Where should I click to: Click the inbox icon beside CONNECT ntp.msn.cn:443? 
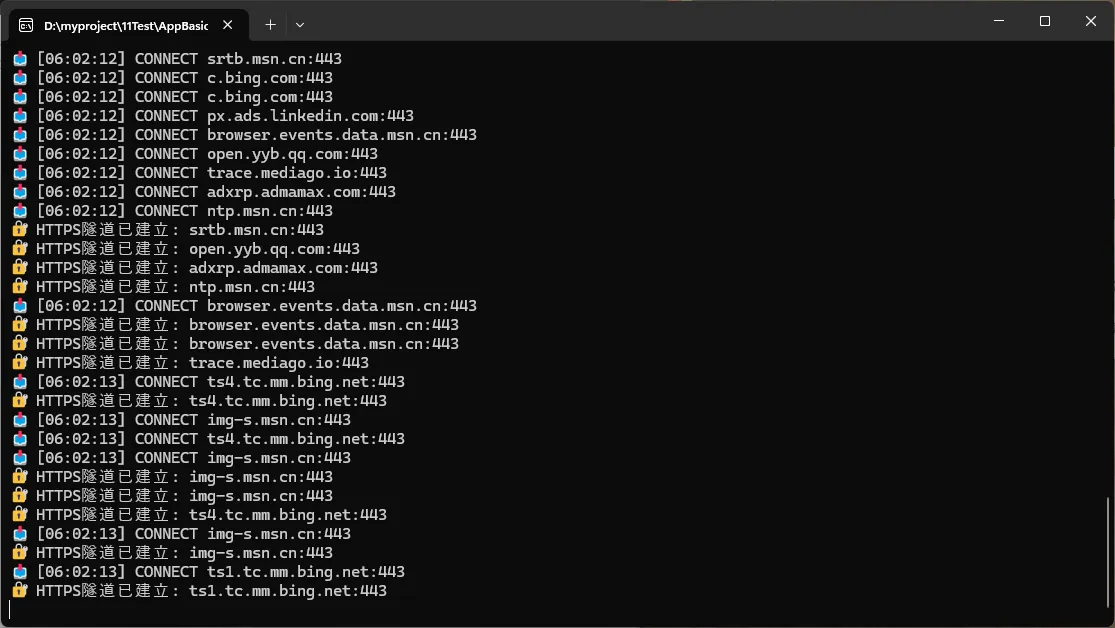[20, 211]
